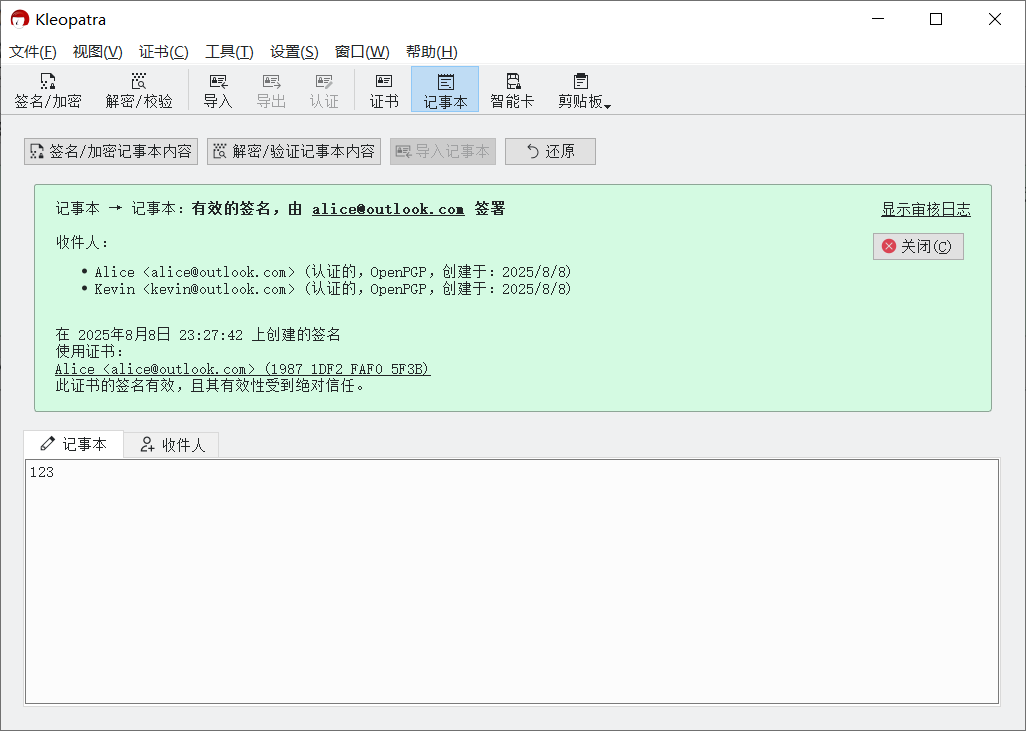Close the signature result with 关闭 button
The image size is (1026, 731).
(x=917, y=245)
